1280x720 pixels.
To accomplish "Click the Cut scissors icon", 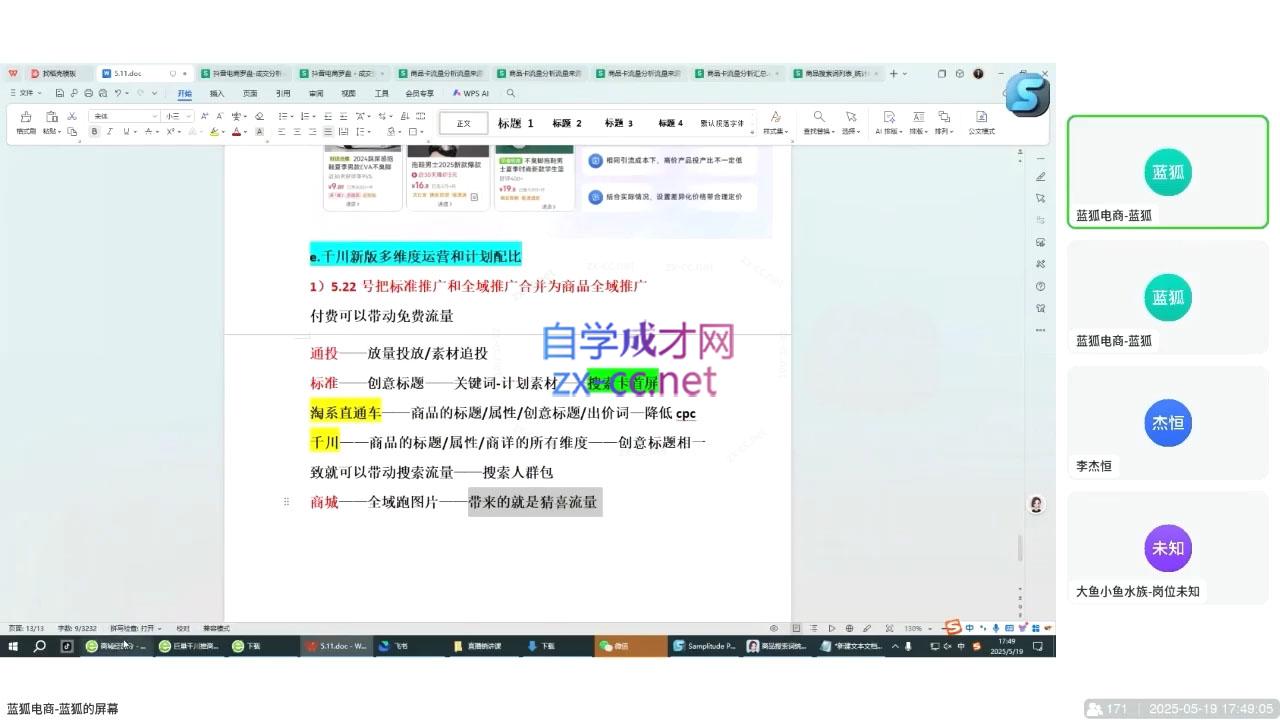I will 72,116.
